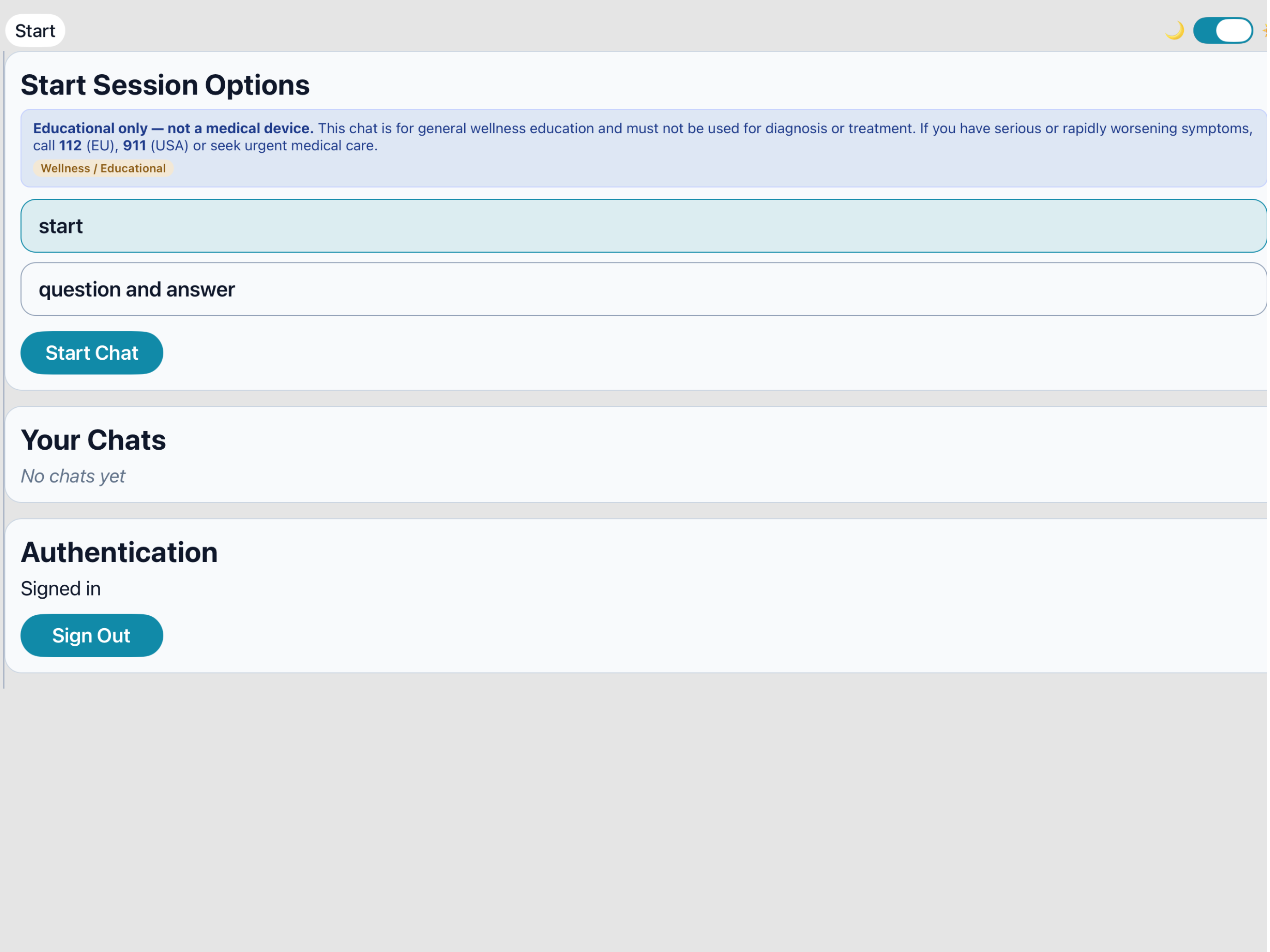Click the Start Chat button
The height and width of the screenshot is (952, 1270).
click(91, 353)
